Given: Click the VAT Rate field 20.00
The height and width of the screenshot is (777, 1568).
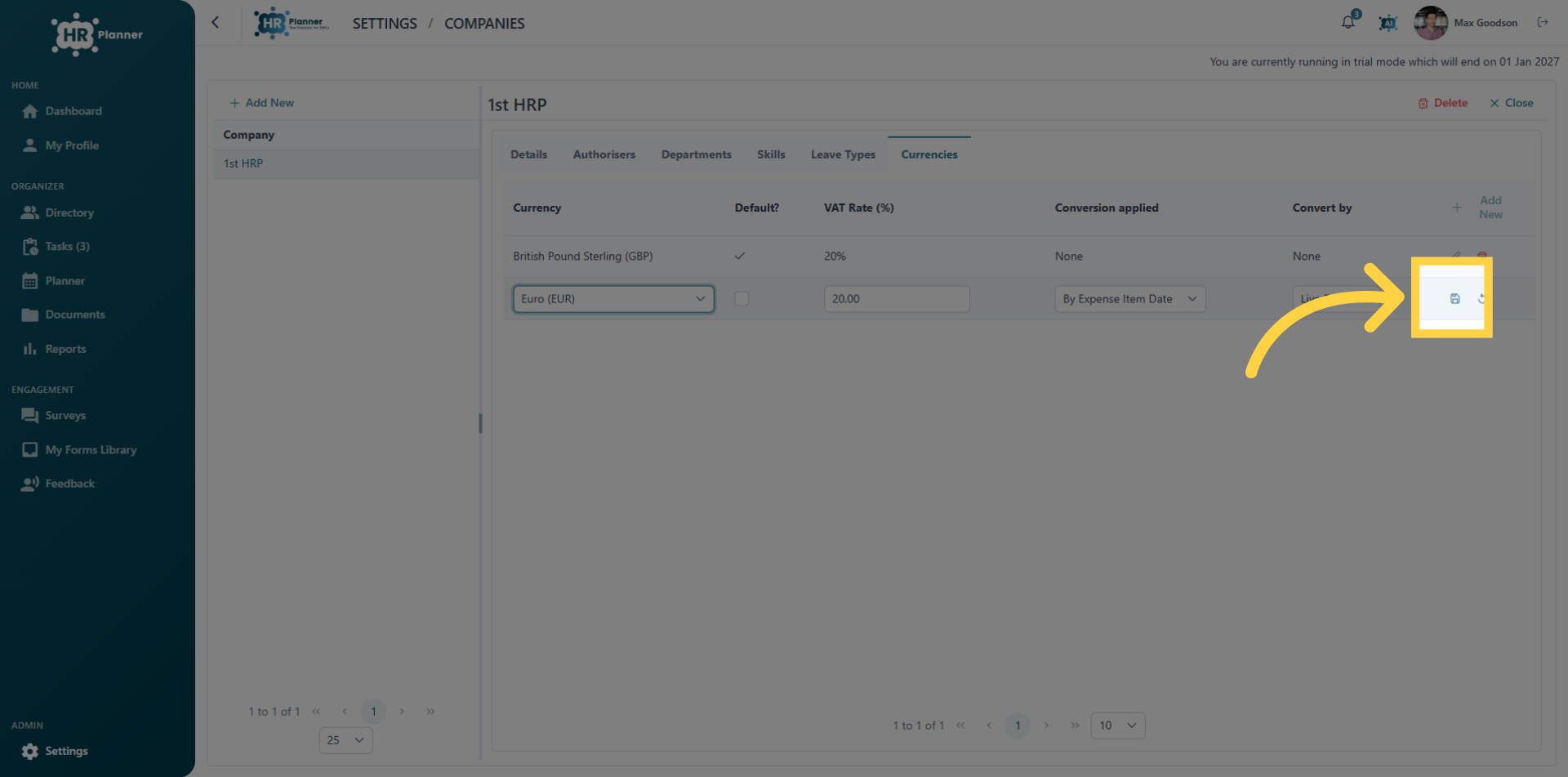Looking at the screenshot, I should point(897,299).
